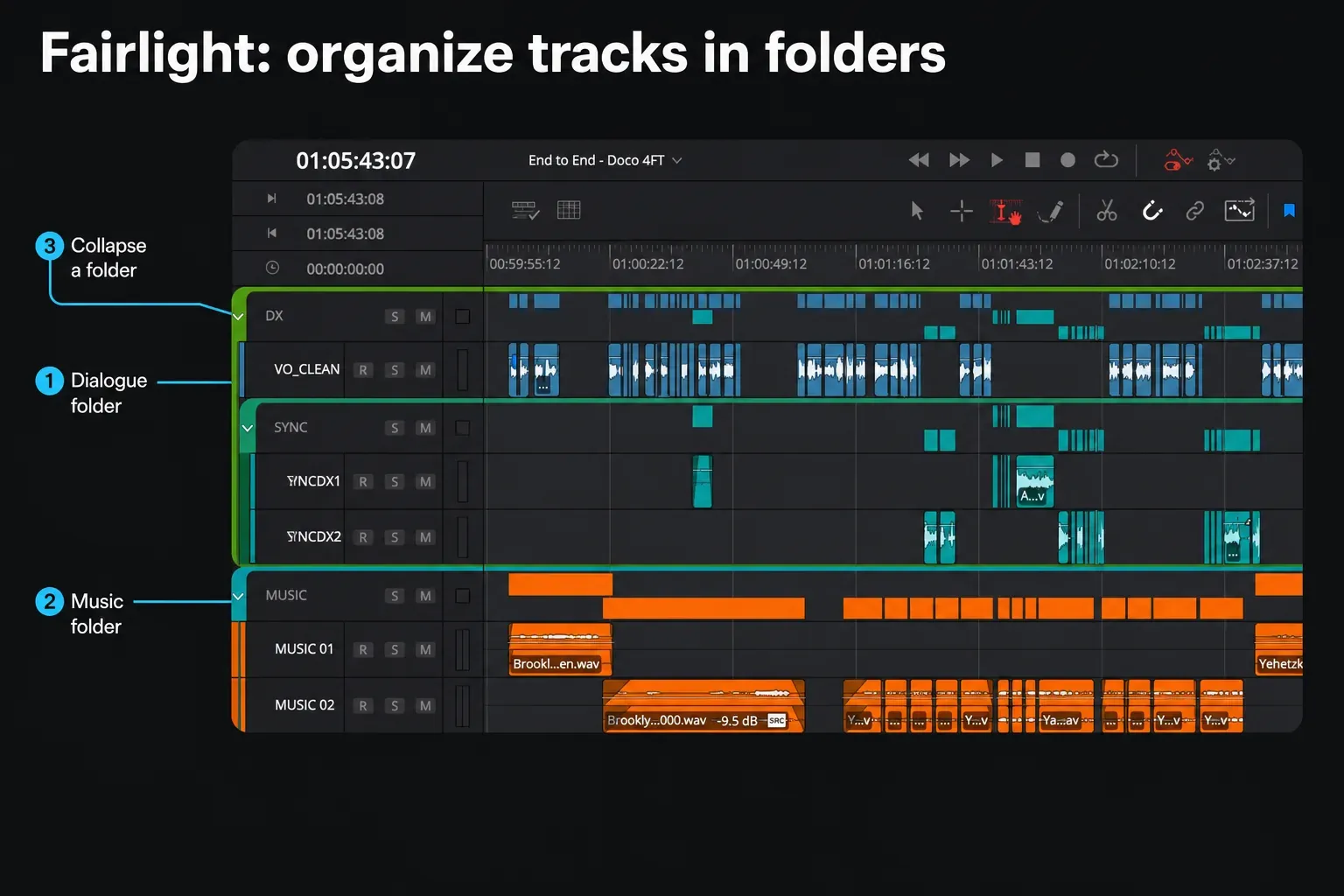Viewport: 1344px width, 896px height.
Task: Collapse the SYNC folder chevron
Action: point(248,428)
